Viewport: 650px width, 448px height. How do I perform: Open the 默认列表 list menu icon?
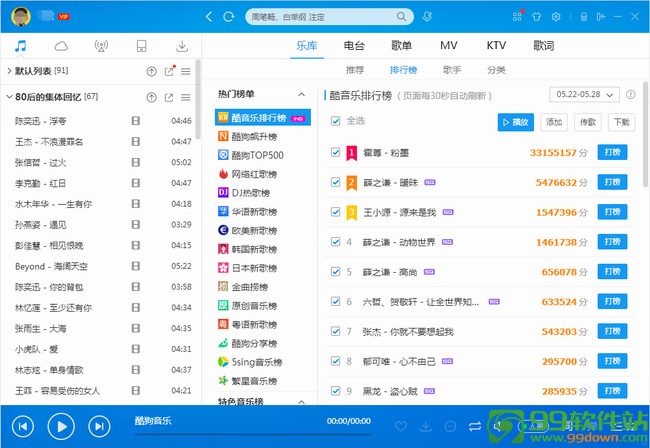pos(186,72)
